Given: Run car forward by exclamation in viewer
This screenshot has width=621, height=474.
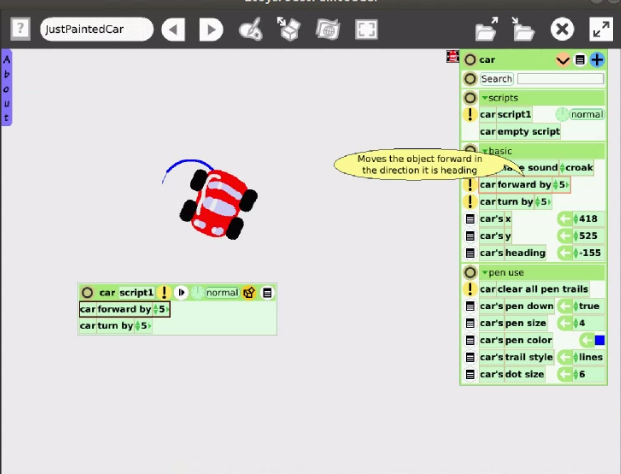Looking at the screenshot, I should (470, 185).
